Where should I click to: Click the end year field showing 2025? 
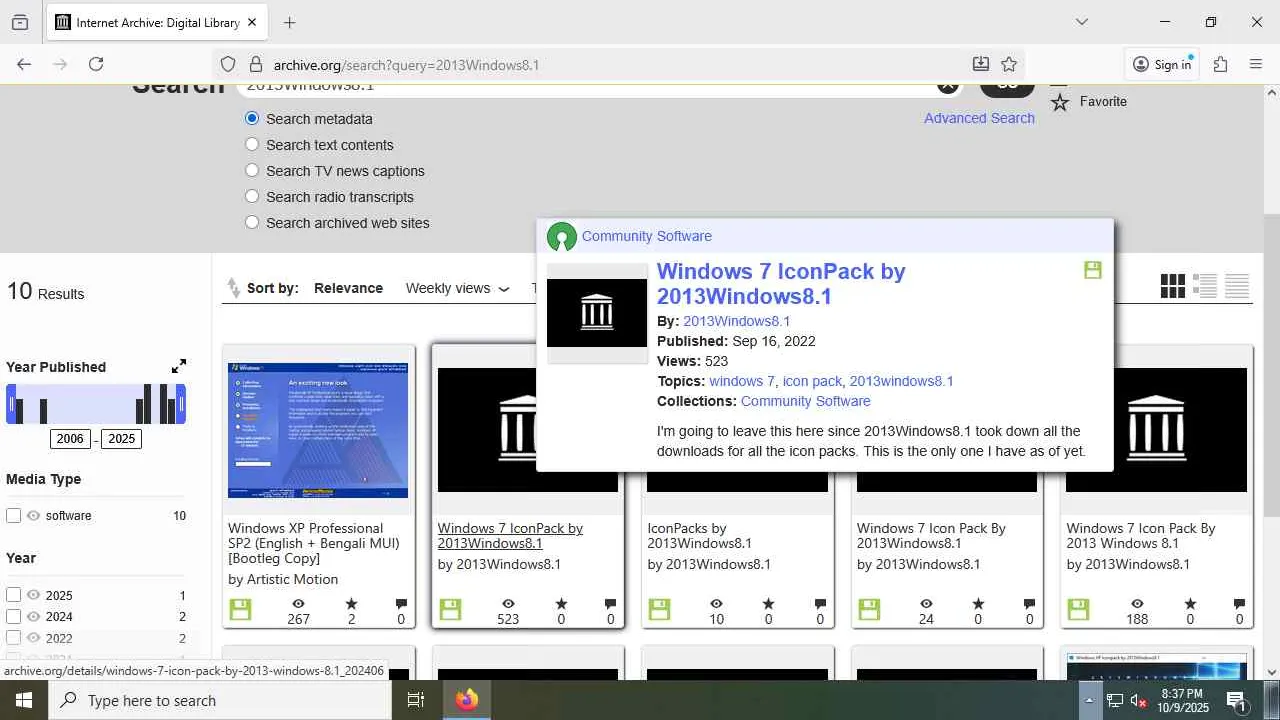(x=121, y=439)
